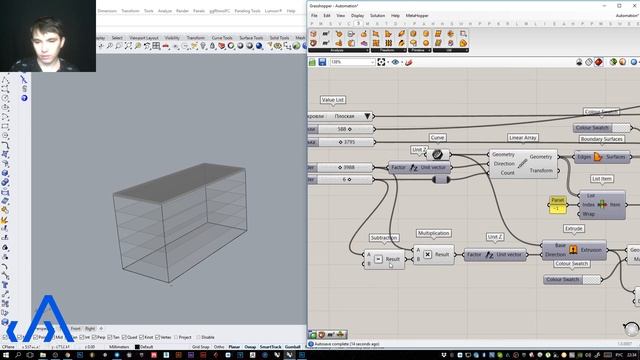The height and width of the screenshot is (360, 640).
Task: Switch to the Front viewport tab
Action: pos(76,329)
